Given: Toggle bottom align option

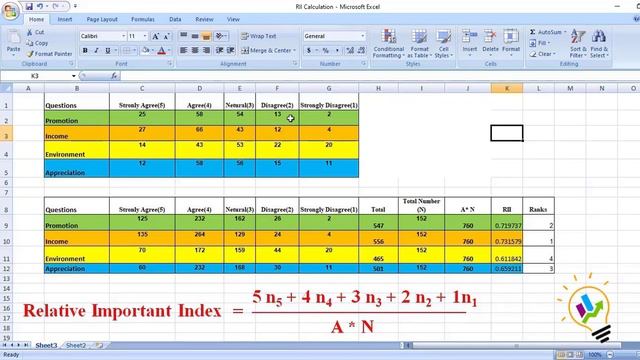Looking at the screenshot, I should point(207,36).
